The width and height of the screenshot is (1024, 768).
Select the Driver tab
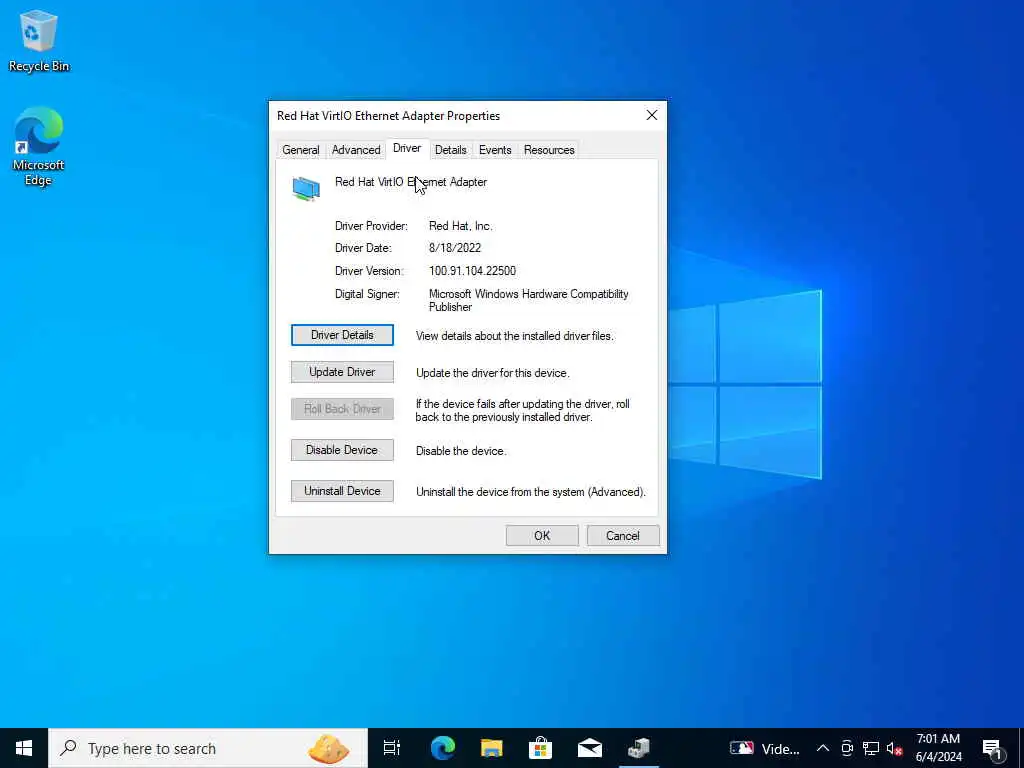(407, 148)
